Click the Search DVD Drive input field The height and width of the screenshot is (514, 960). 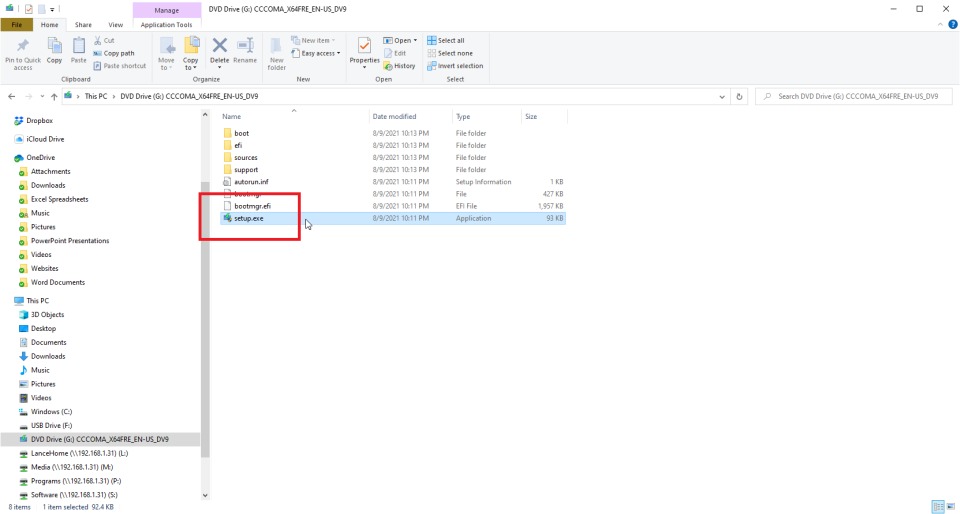coord(855,97)
